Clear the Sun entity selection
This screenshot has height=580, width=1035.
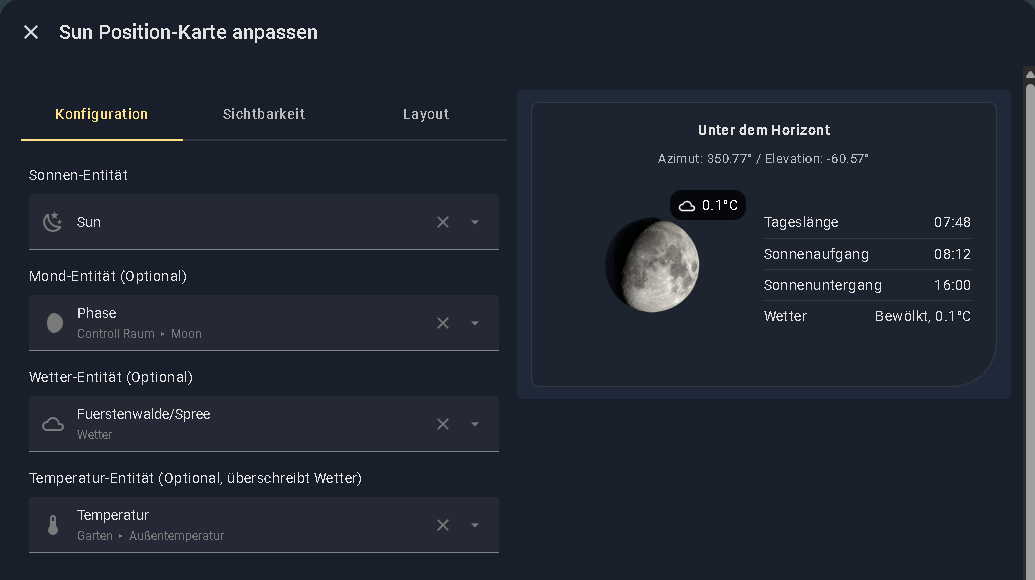point(443,222)
